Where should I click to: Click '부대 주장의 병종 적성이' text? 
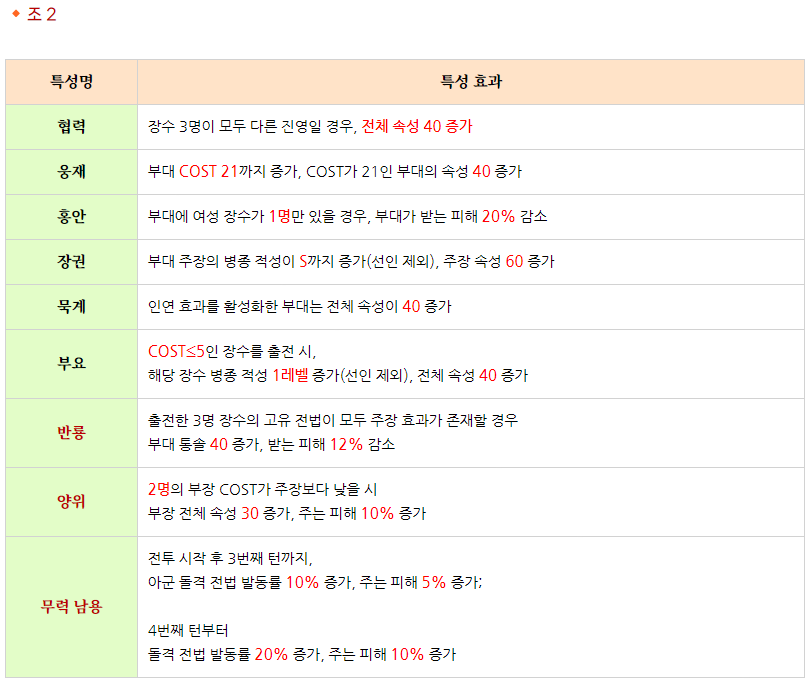pos(221,261)
